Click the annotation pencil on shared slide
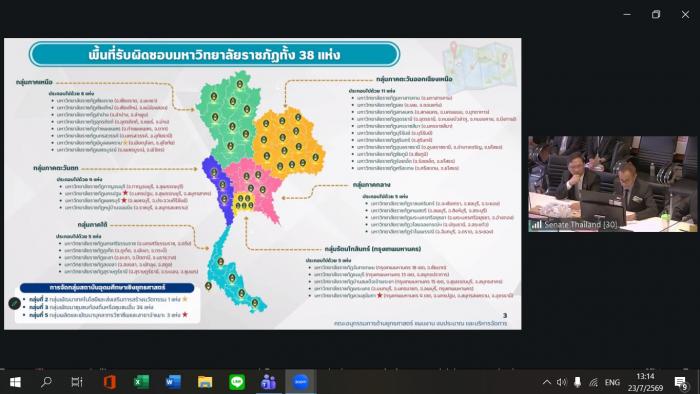 pos(14,303)
